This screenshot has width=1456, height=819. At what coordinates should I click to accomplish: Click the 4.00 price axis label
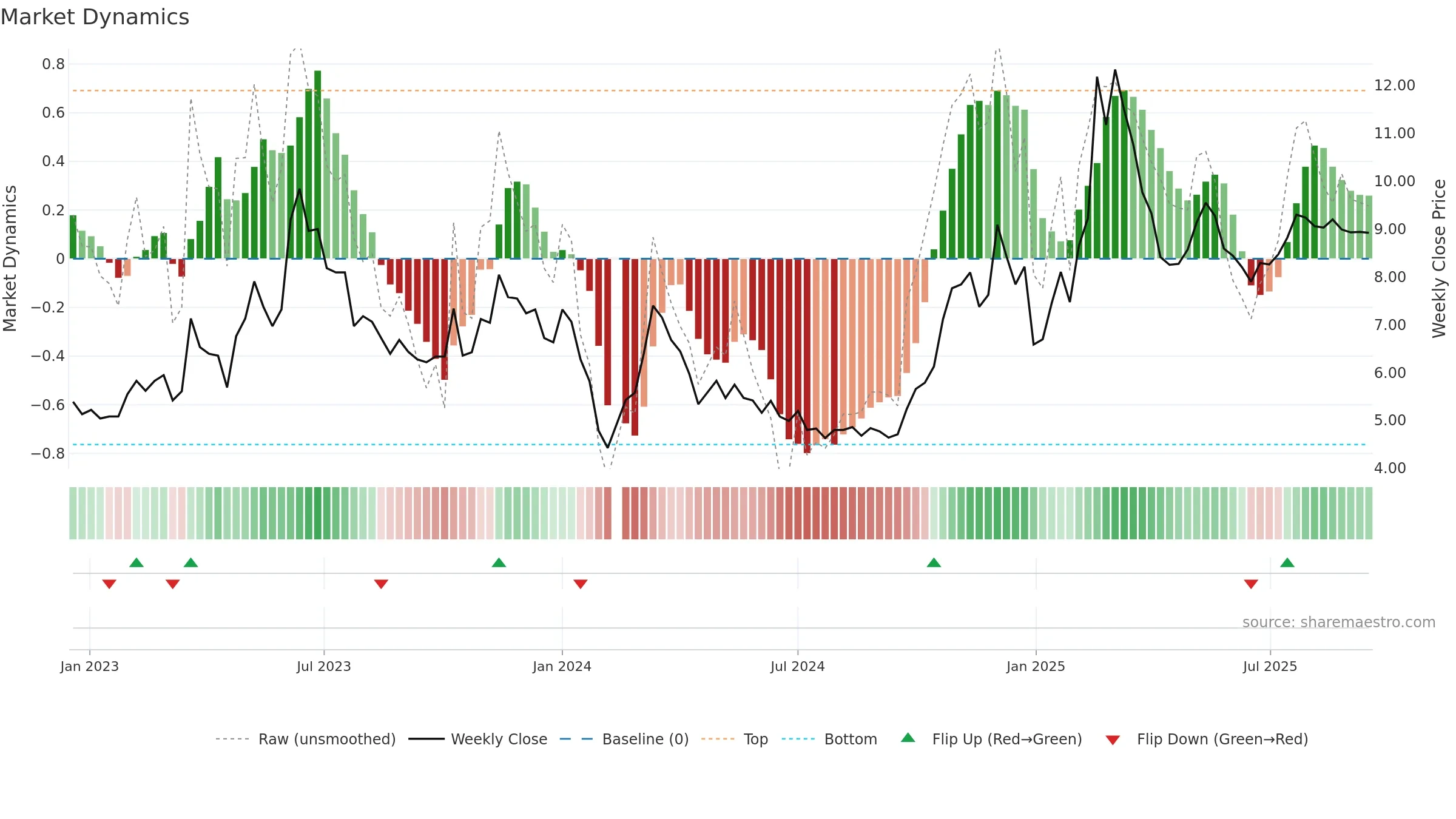coord(1390,468)
